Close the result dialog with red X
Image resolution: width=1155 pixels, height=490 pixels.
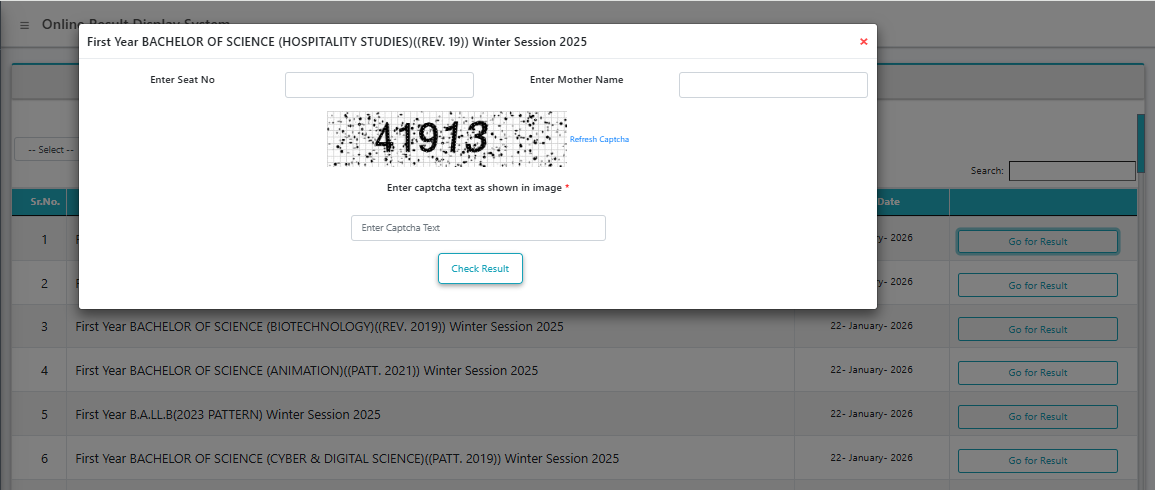point(863,42)
